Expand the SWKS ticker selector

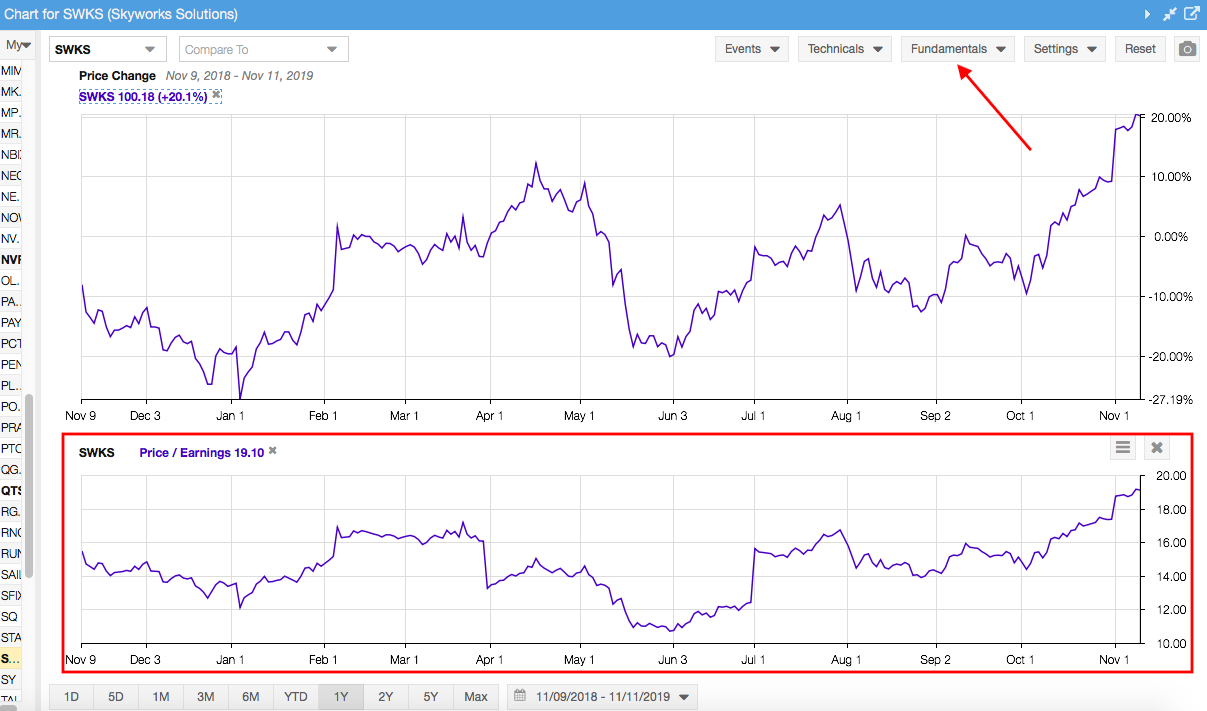click(108, 49)
